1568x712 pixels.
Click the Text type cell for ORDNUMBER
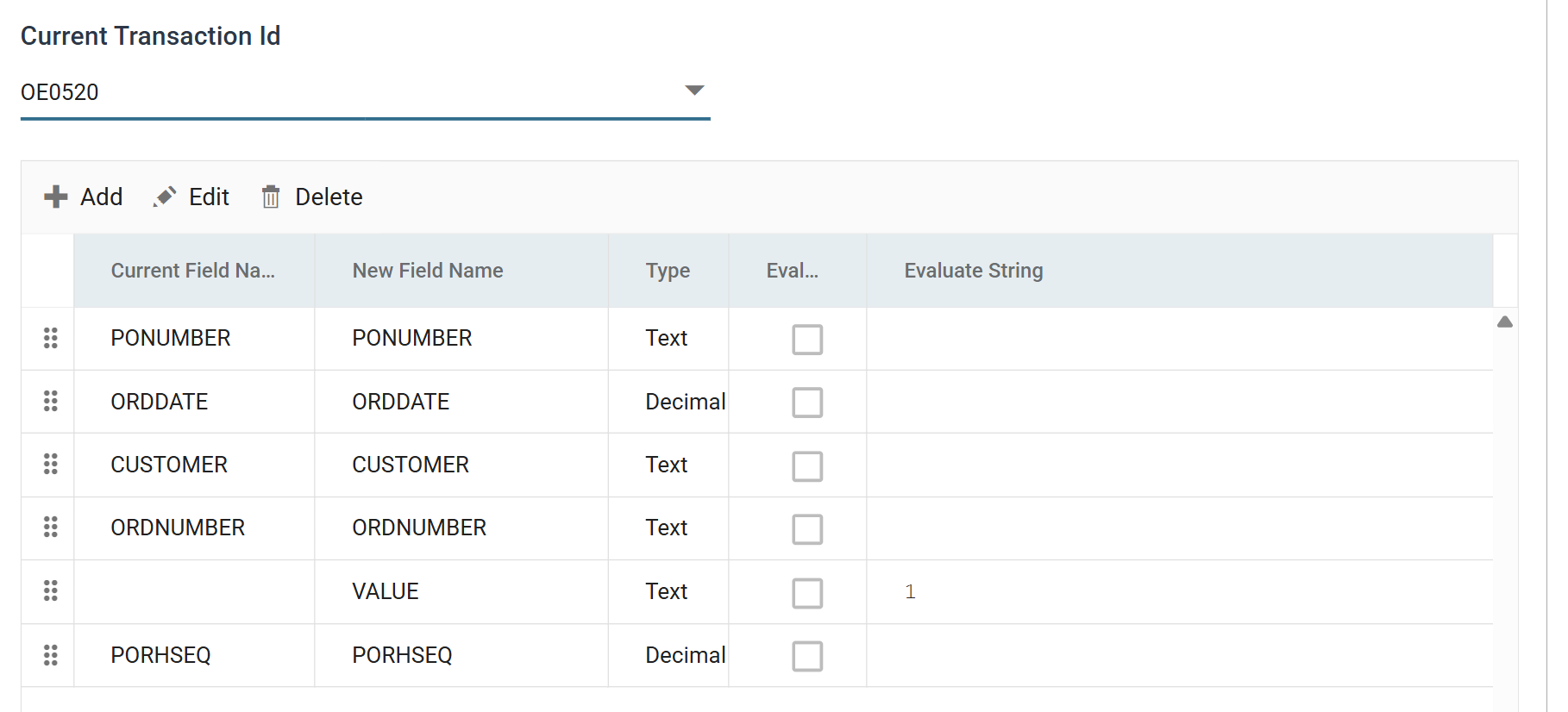(668, 528)
